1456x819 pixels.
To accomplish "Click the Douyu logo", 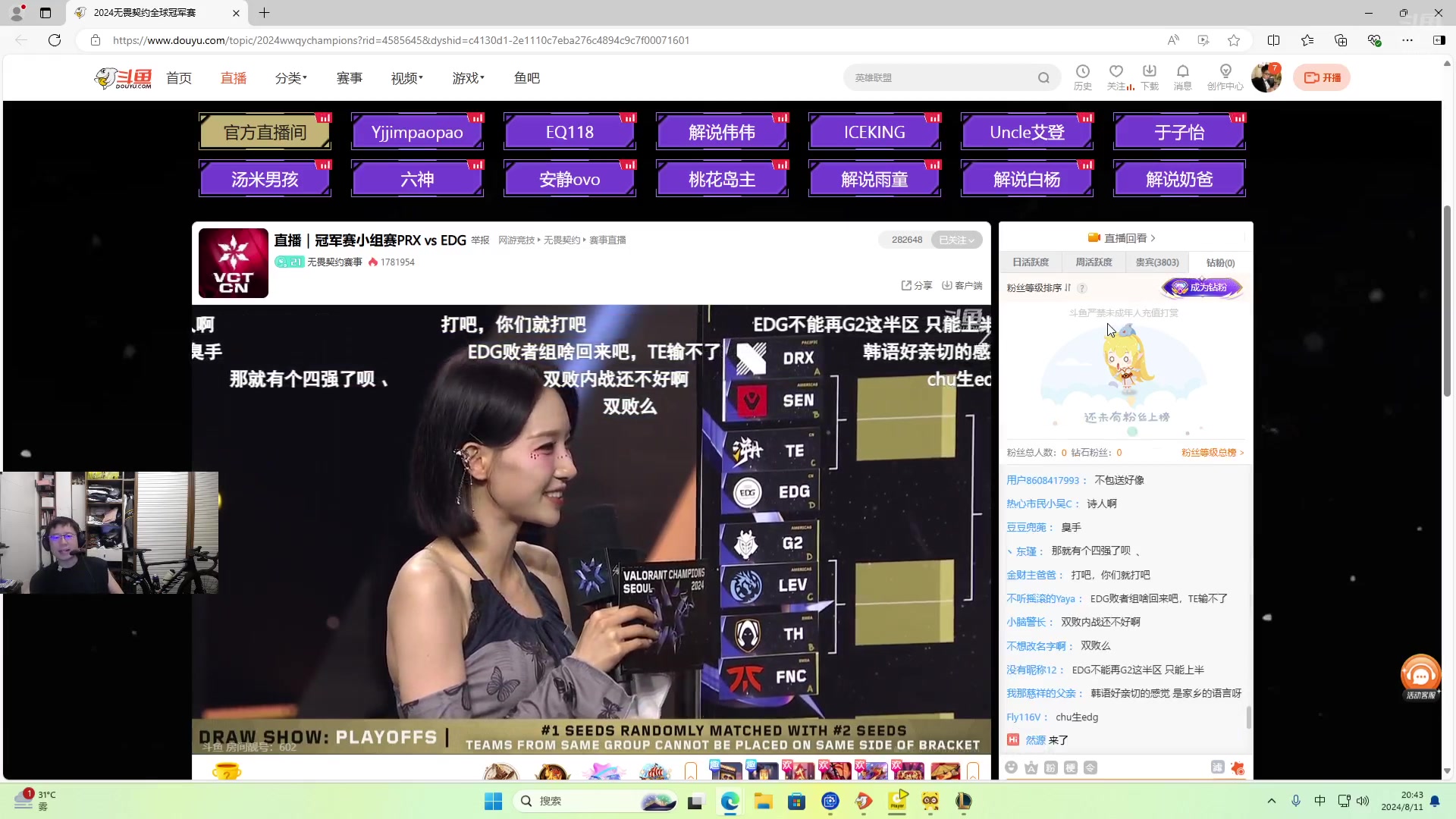I will (x=123, y=78).
